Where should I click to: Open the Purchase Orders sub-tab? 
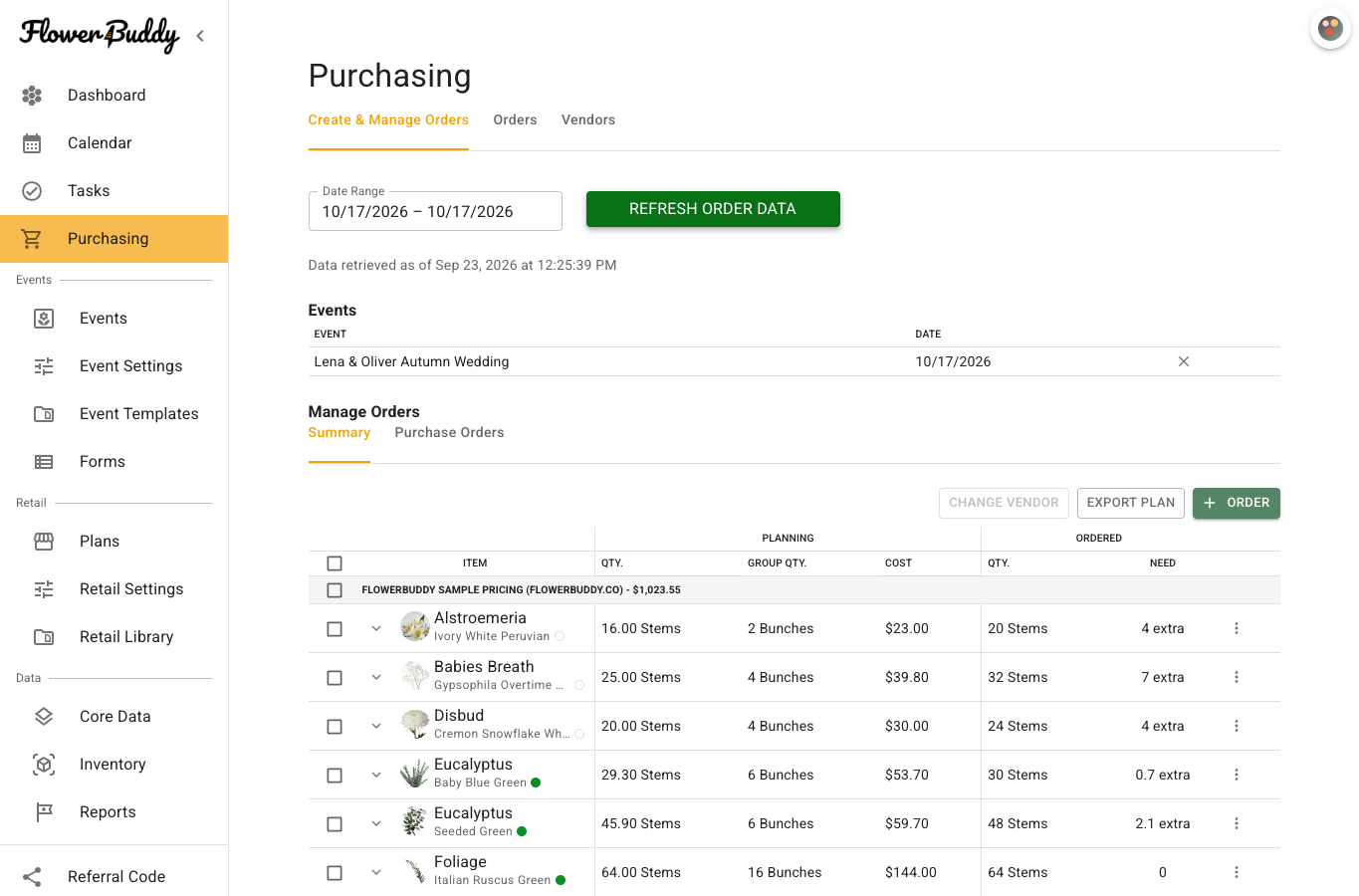click(449, 432)
